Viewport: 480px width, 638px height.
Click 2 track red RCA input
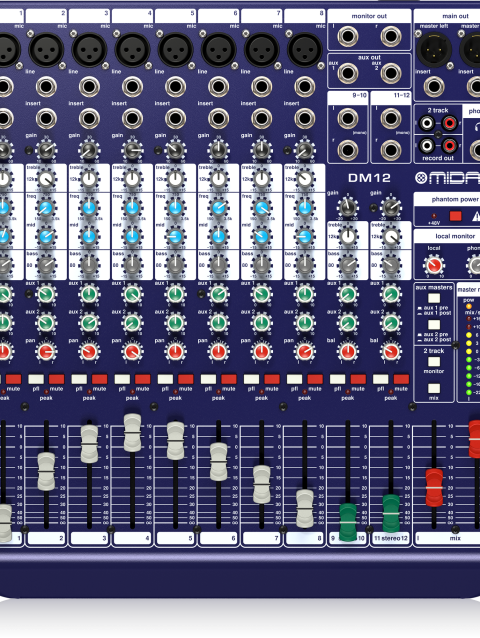[449, 122]
